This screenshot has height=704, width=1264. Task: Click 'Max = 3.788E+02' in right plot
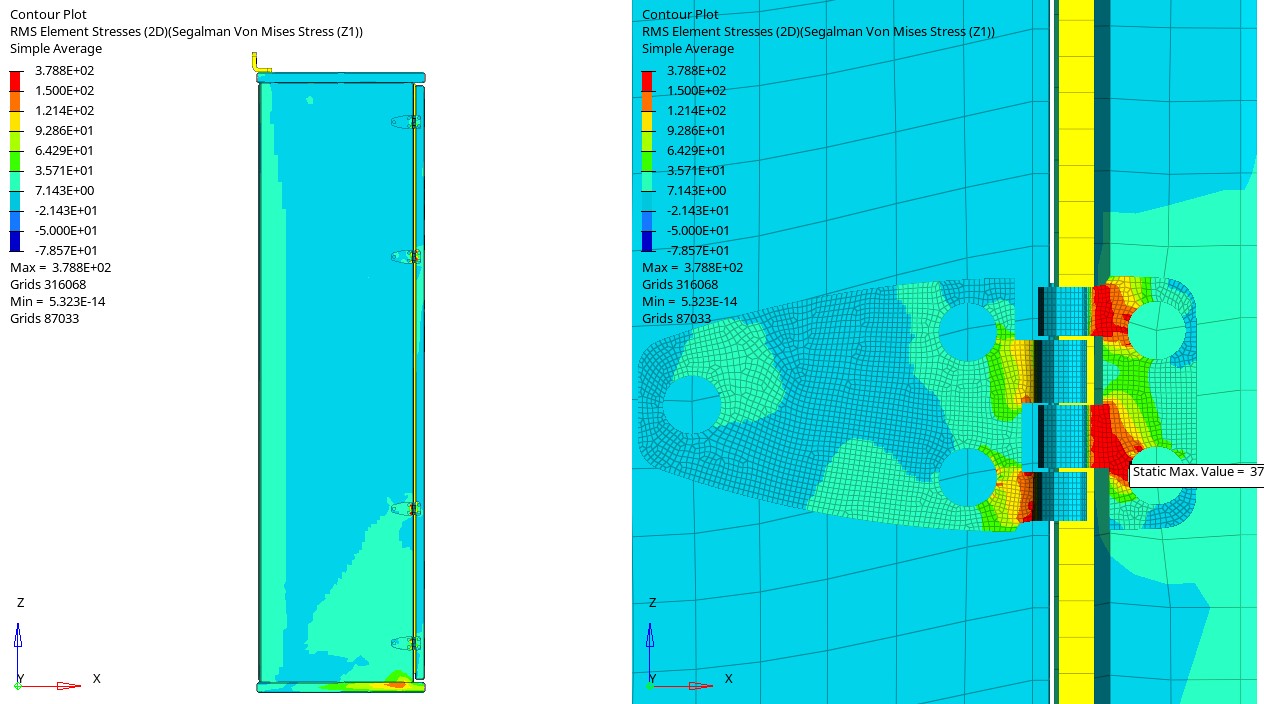click(x=692, y=268)
